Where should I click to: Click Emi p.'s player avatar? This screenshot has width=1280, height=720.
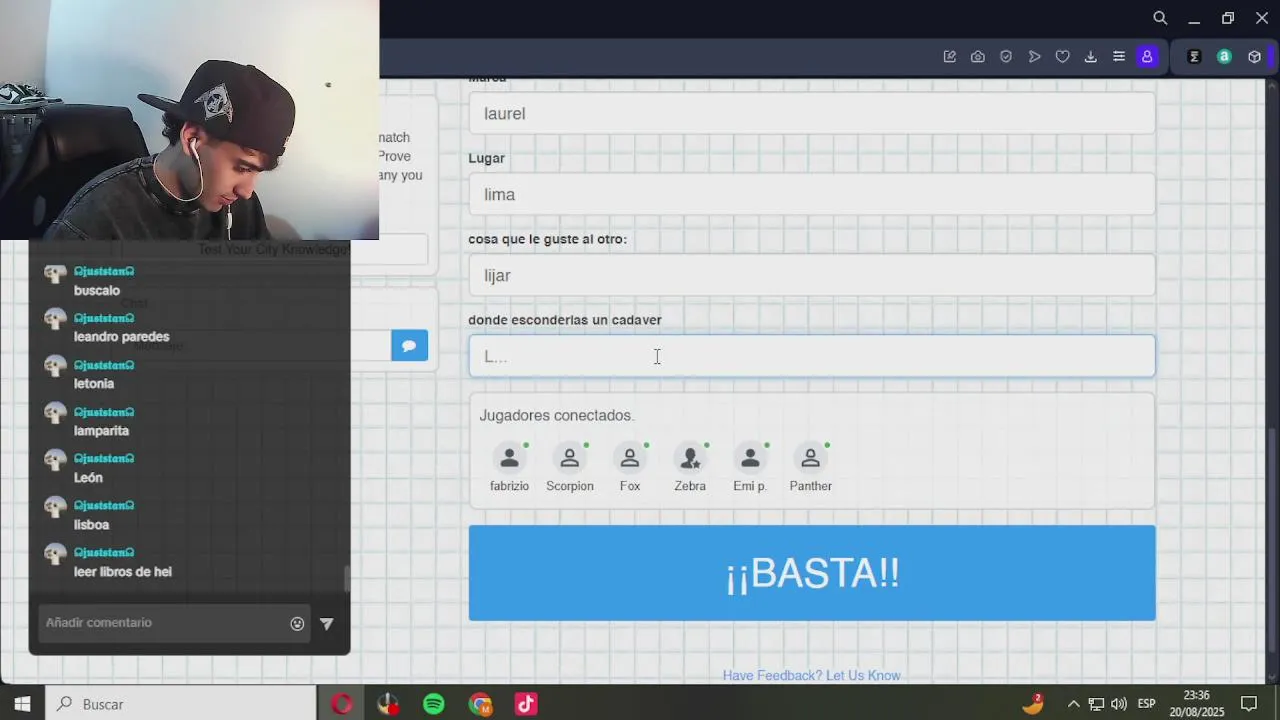[x=750, y=458]
